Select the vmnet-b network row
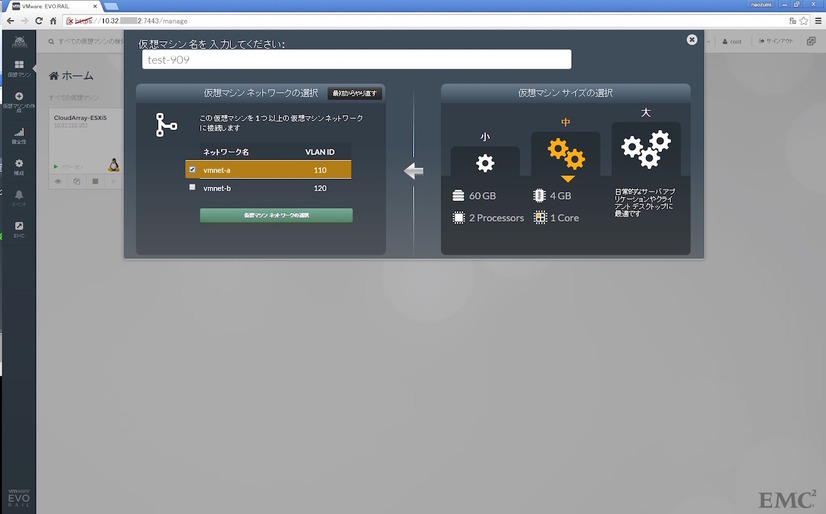This screenshot has width=826, height=514. 268,188
